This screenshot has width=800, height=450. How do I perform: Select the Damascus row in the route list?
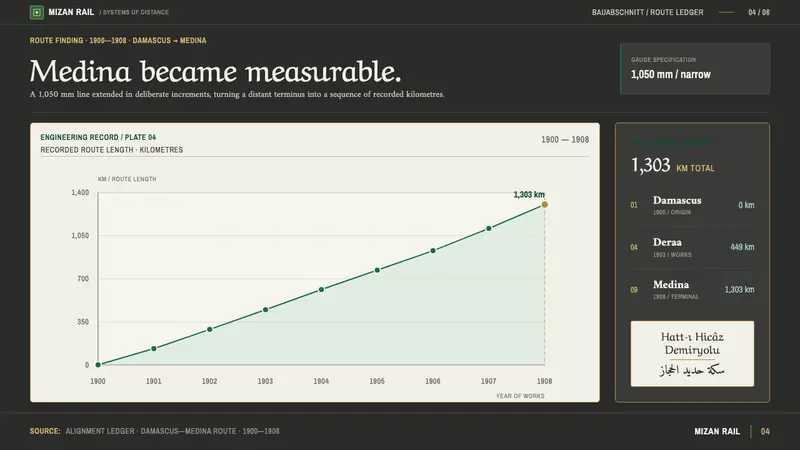(692, 205)
